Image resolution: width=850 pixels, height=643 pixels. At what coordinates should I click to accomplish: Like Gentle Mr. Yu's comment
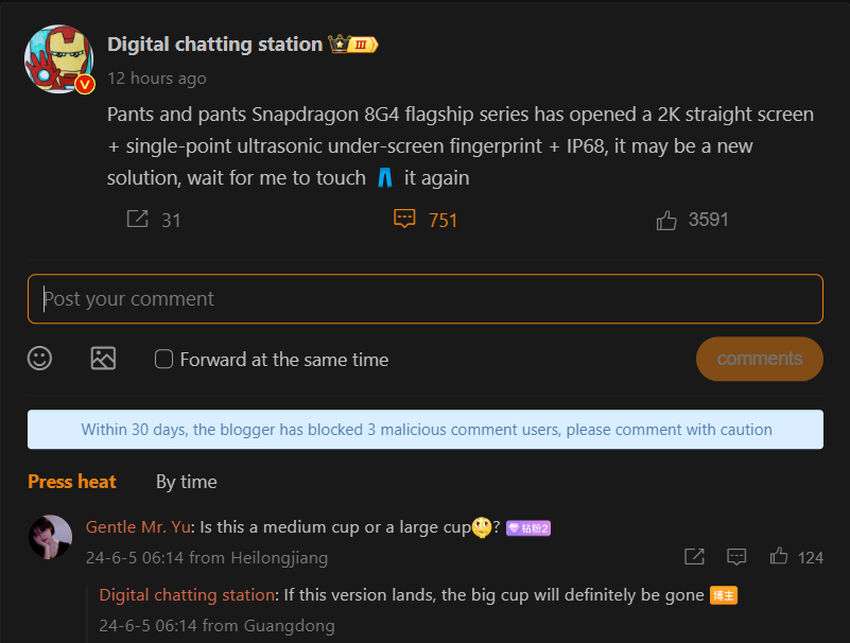coord(779,556)
